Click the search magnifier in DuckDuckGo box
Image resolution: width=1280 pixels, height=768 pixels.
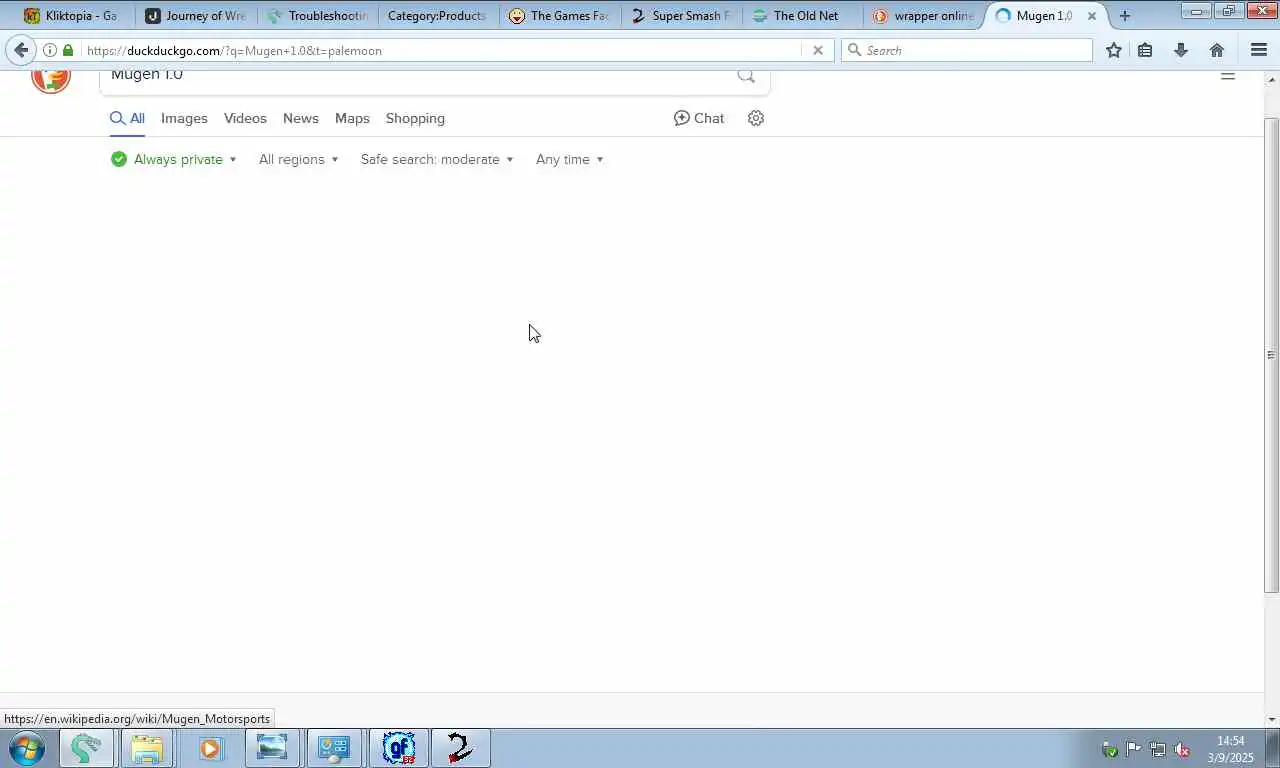pos(746,76)
